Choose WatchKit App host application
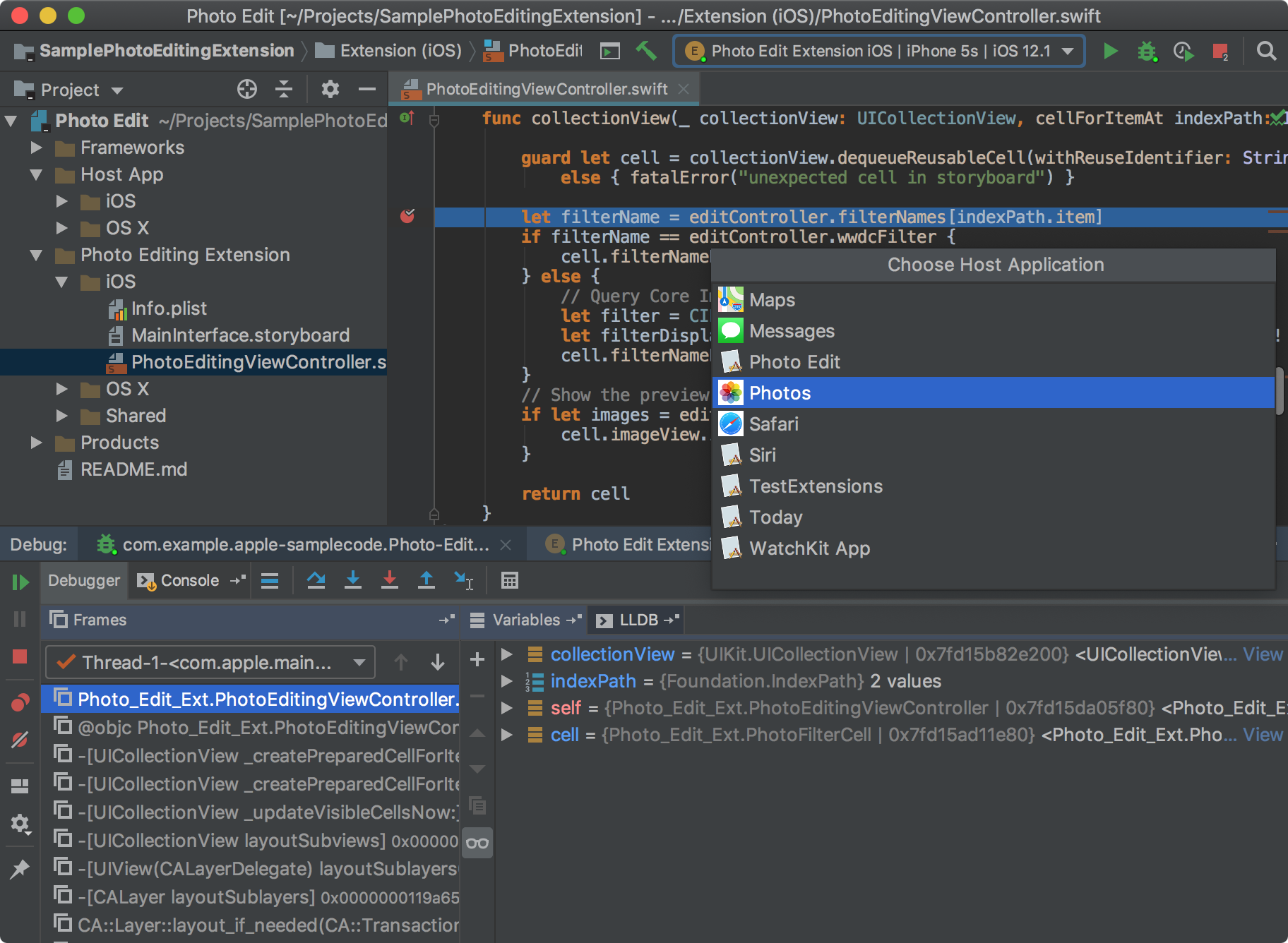This screenshot has width=1288, height=943. pos(995,548)
